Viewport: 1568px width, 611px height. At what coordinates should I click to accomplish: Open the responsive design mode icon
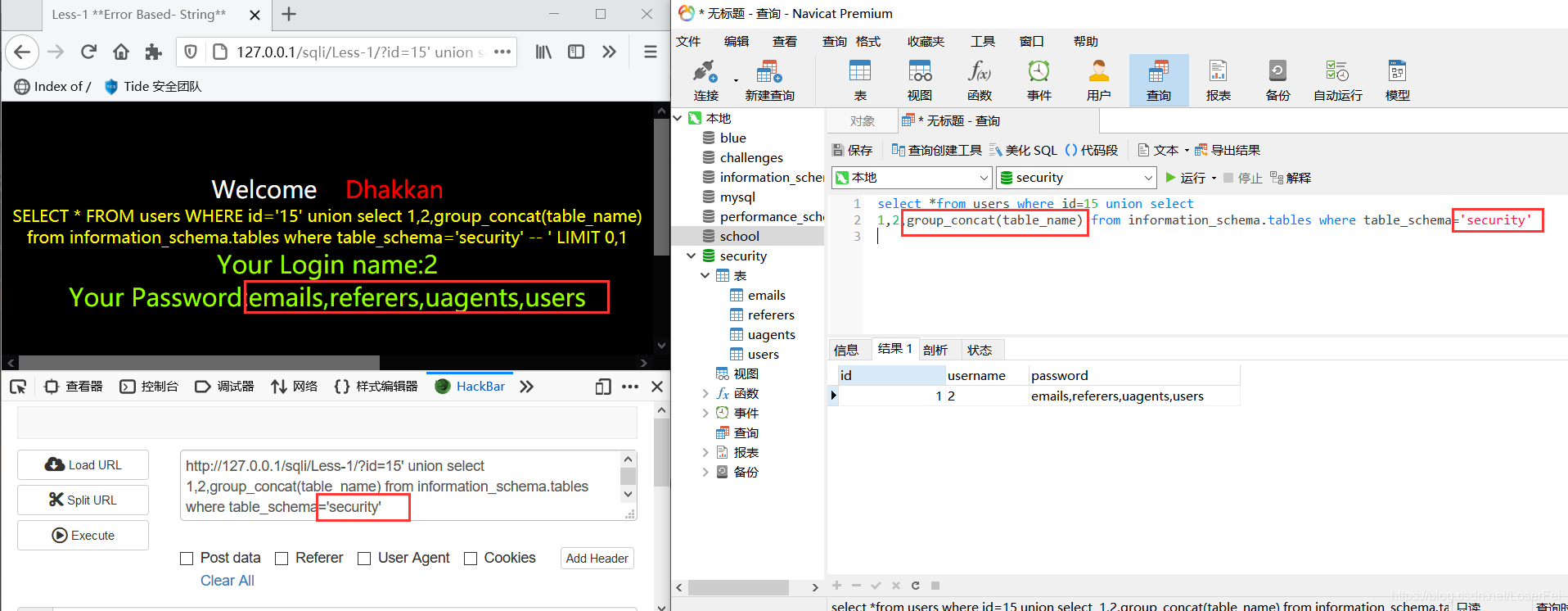603,387
